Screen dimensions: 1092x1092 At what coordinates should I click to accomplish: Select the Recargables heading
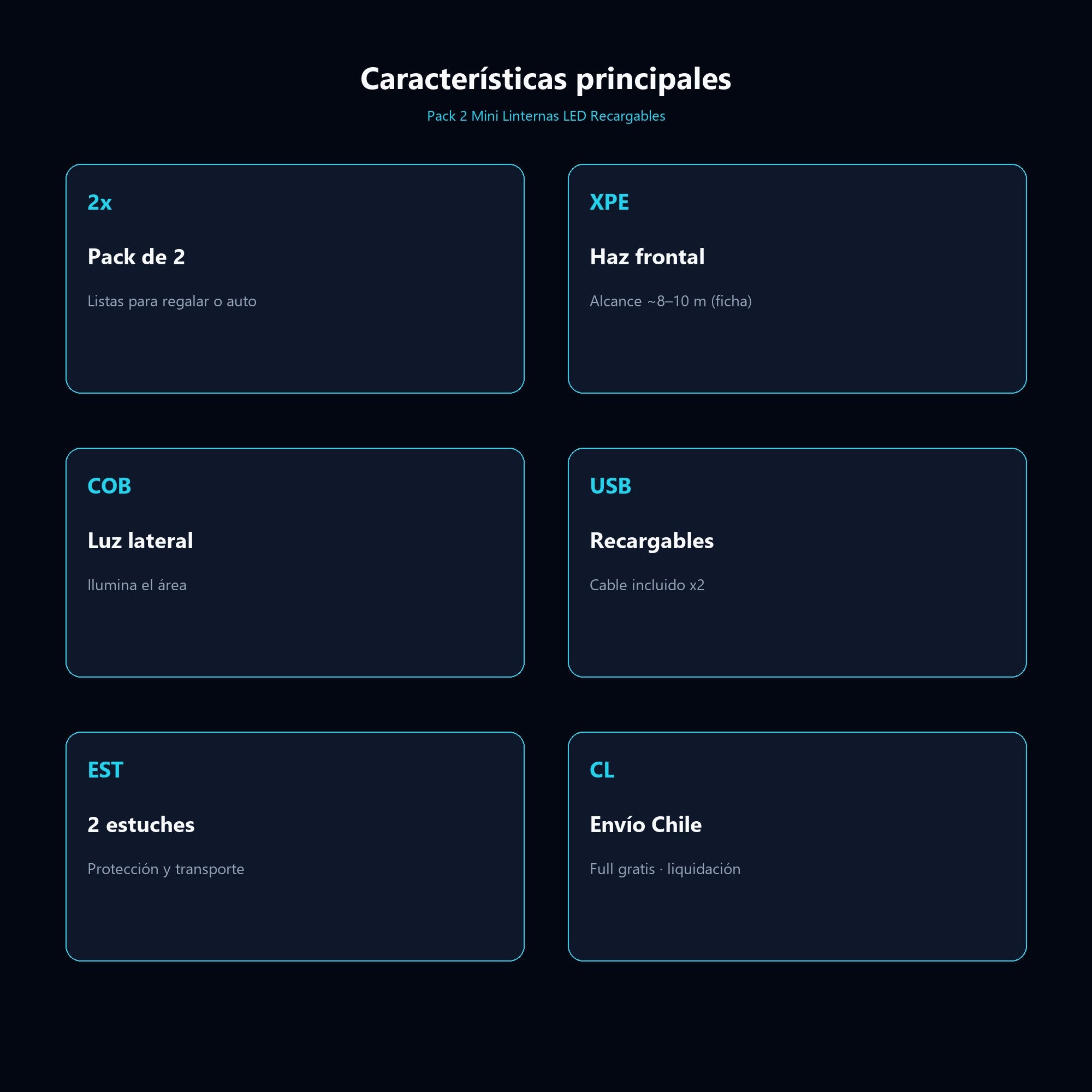pyautogui.click(x=651, y=542)
